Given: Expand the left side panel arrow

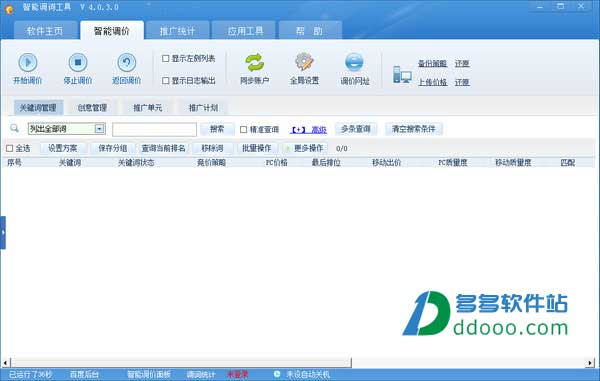Looking at the screenshot, I should pyautogui.click(x=3, y=233).
